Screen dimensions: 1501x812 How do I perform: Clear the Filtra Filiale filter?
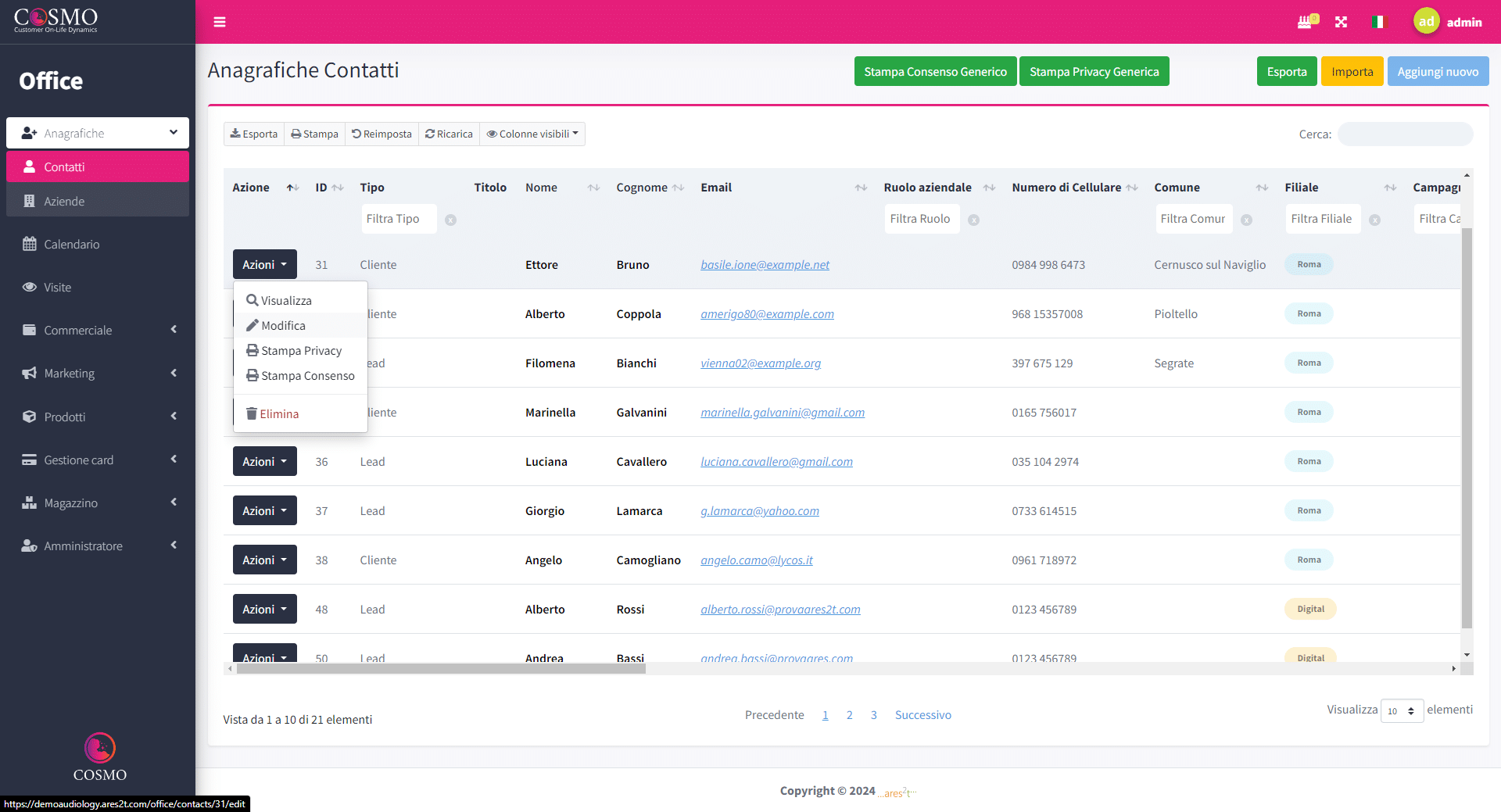click(x=1374, y=220)
